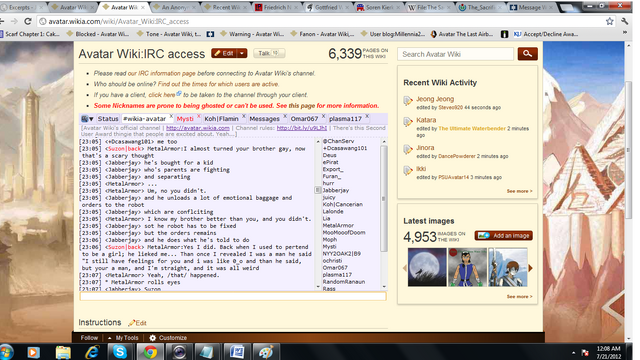The height and width of the screenshot is (360, 640).
Task: Click the Ikki activity edit icon
Action: [408, 171]
